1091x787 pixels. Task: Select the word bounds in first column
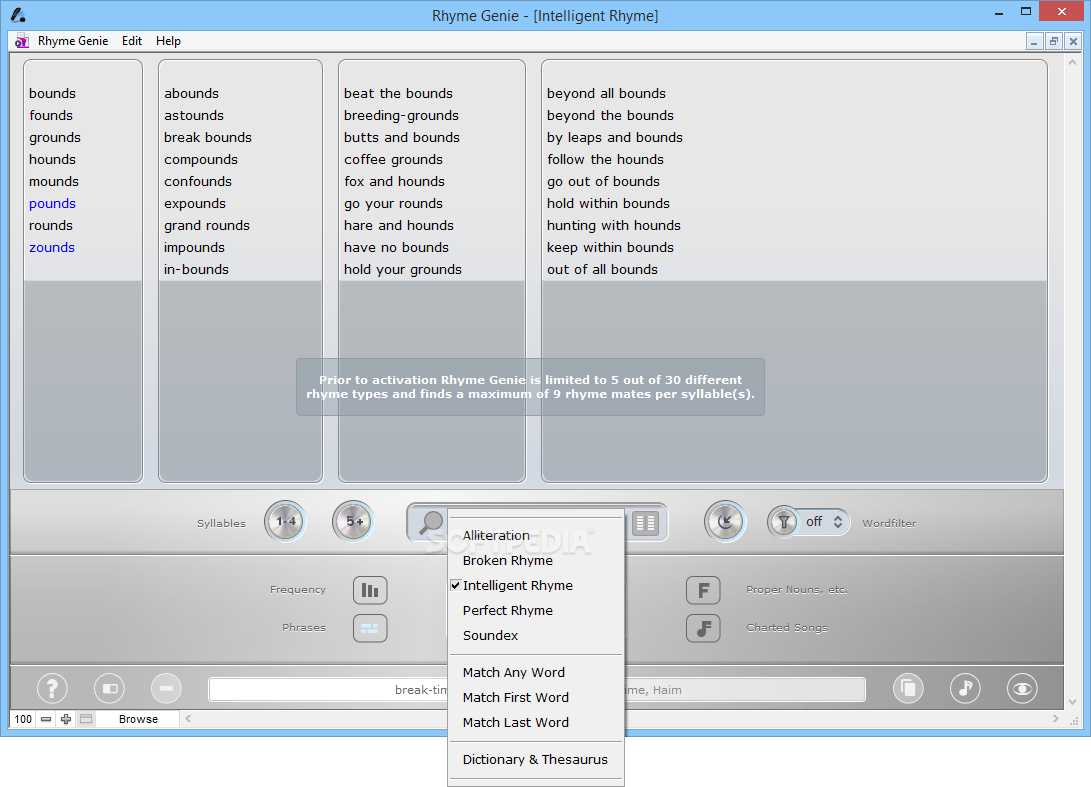click(x=52, y=93)
